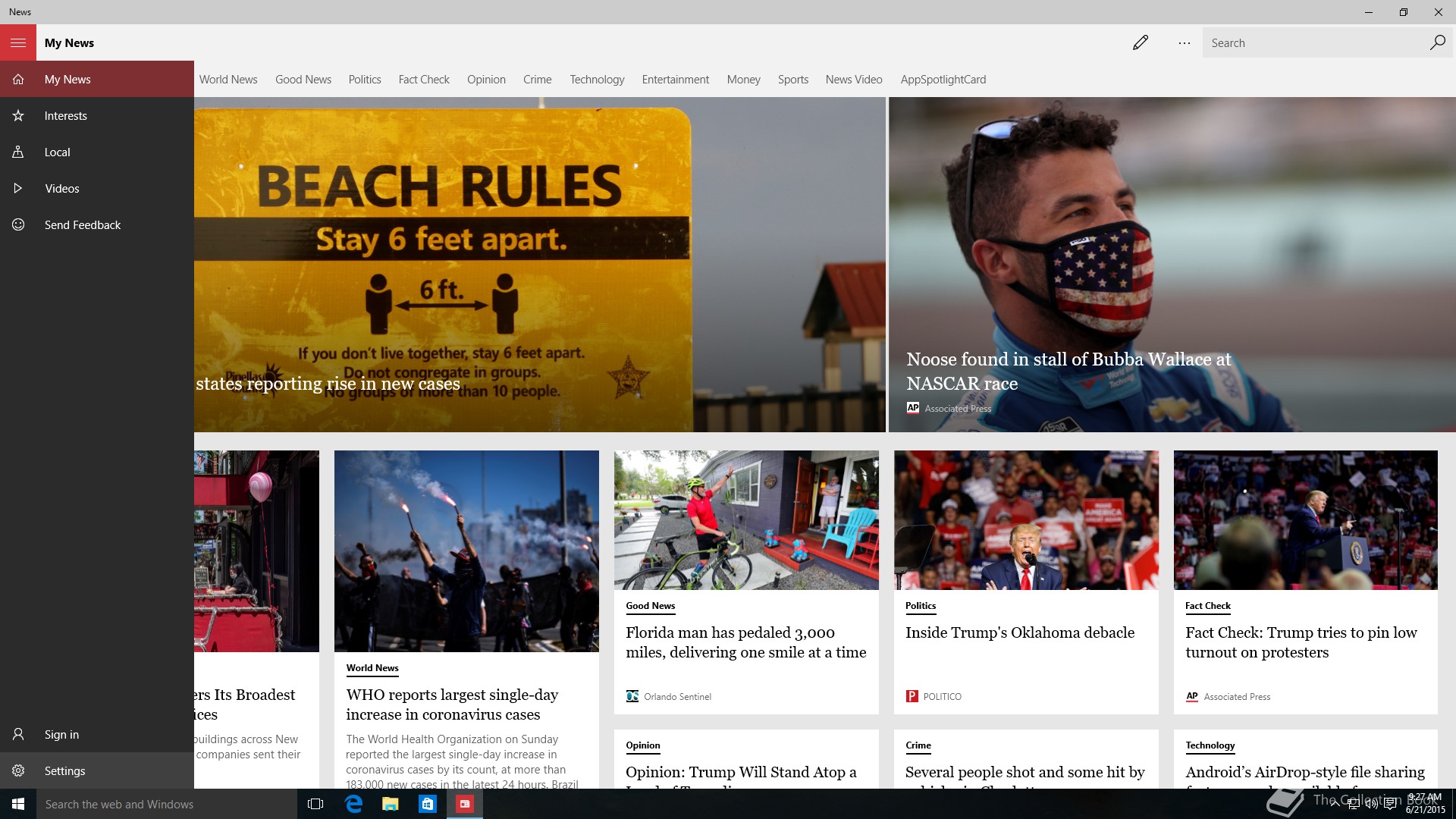1456x819 pixels.
Task: Read WHO reports largest single-day increase article
Action: click(452, 704)
